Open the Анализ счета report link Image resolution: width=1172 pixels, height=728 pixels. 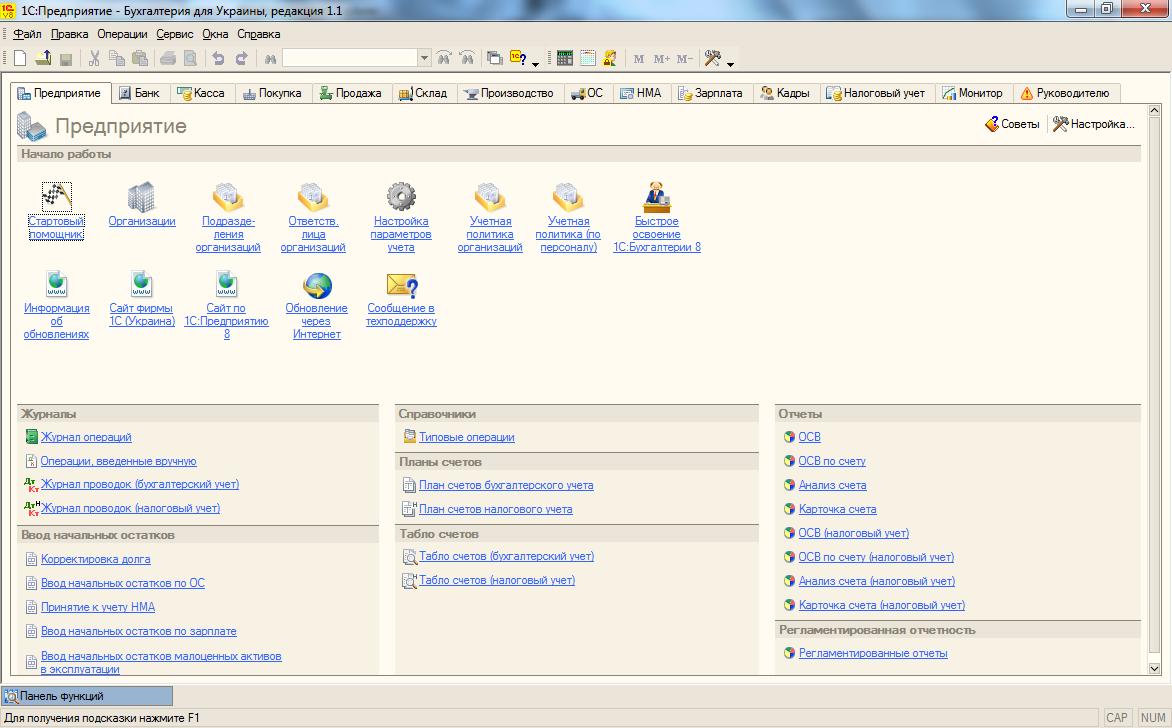click(833, 485)
